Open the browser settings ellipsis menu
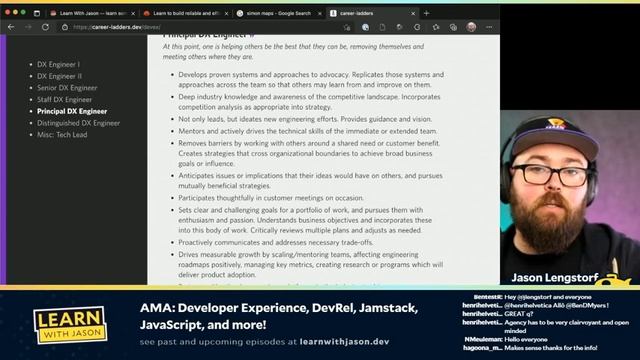The width and height of the screenshot is (640, 360). 489,27
